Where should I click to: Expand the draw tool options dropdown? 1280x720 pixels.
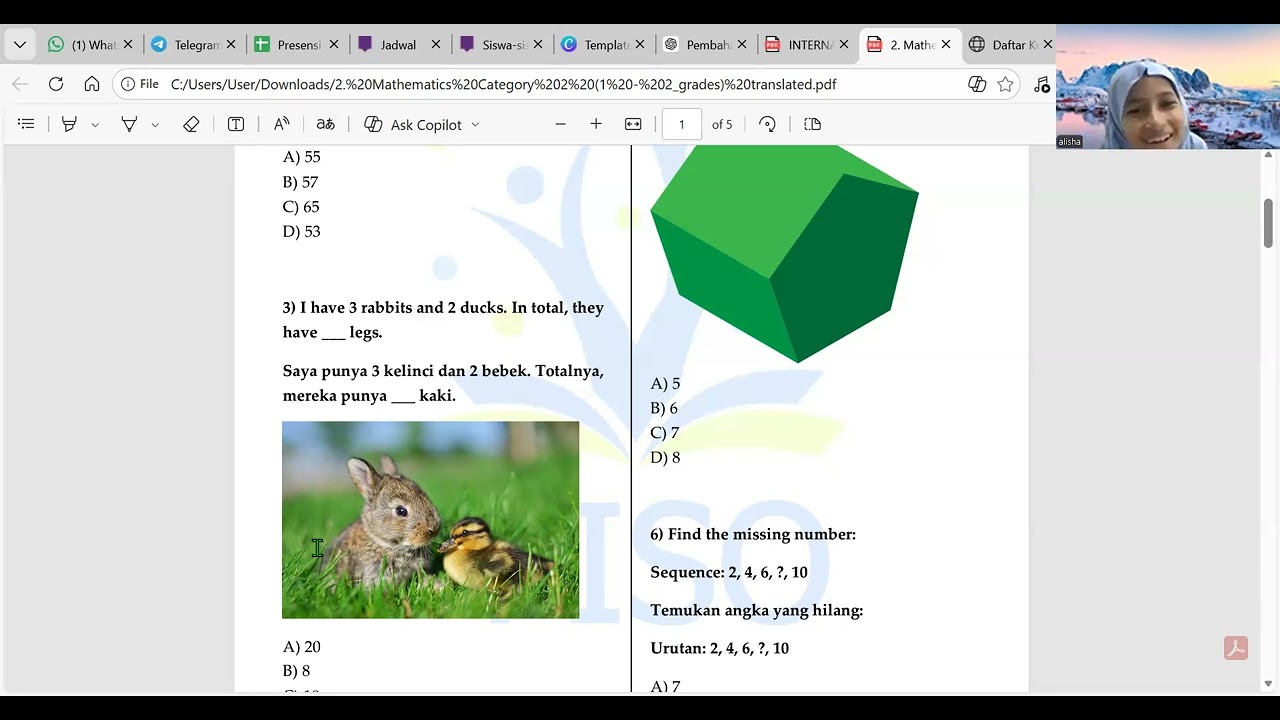point(155,125)
